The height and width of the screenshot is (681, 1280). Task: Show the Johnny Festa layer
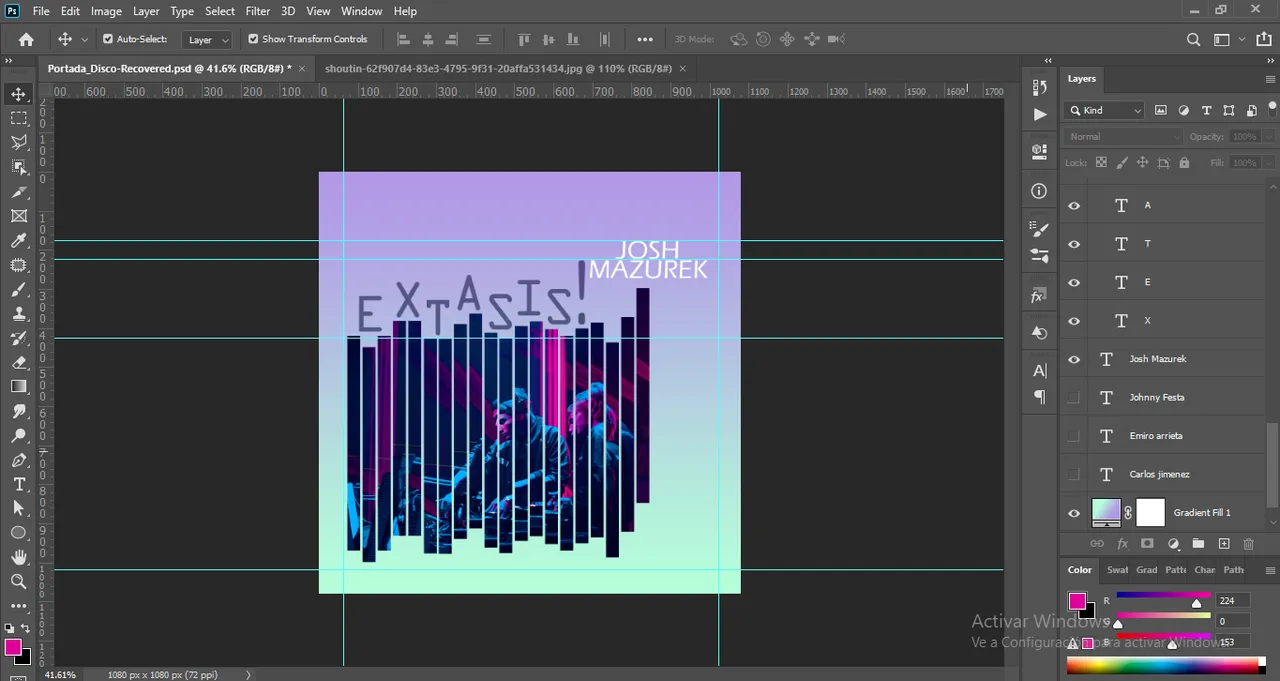(x=1074, y=398)
